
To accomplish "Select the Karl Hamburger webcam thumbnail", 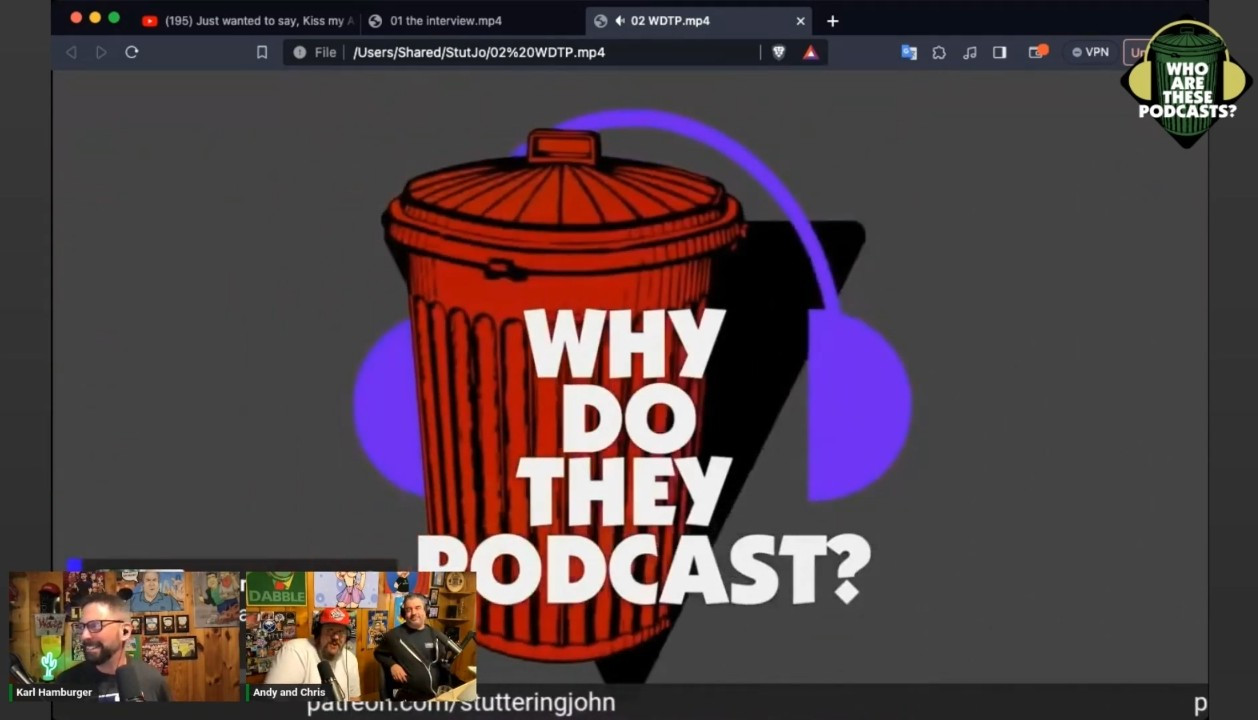I will [125, 636].
